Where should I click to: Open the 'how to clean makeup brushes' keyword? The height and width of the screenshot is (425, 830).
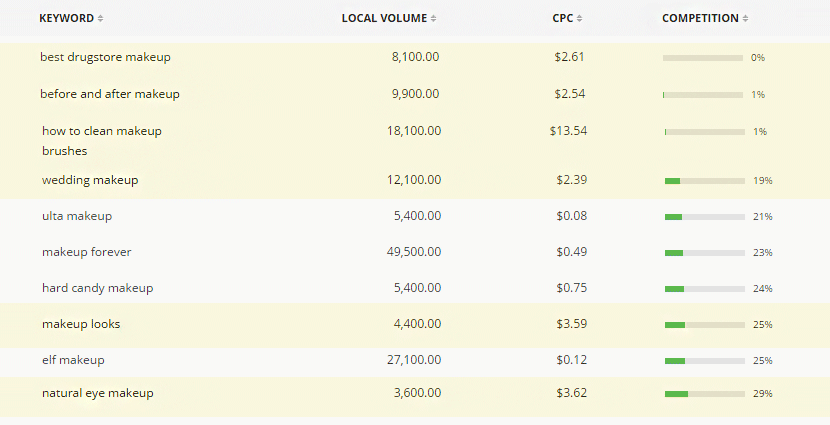pyautogui.click(x=102, y=141)
